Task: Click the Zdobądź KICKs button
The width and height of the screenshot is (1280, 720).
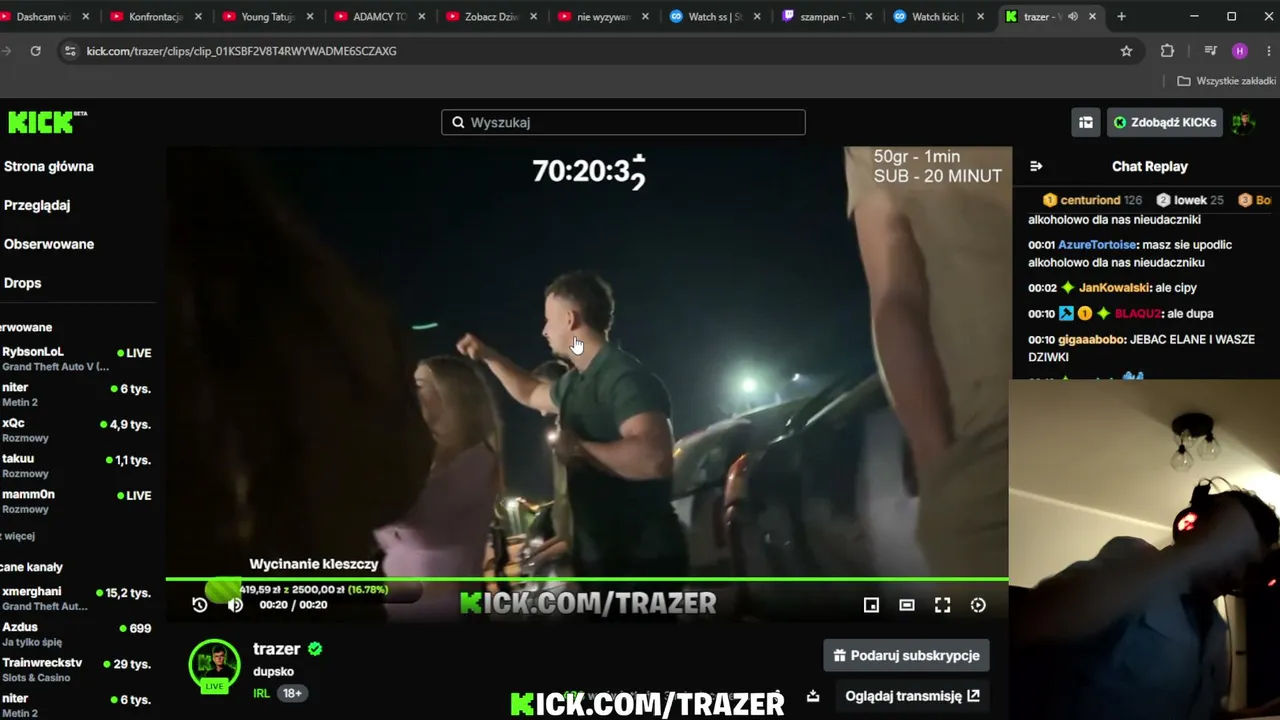Action: [x=1166, y=122]
